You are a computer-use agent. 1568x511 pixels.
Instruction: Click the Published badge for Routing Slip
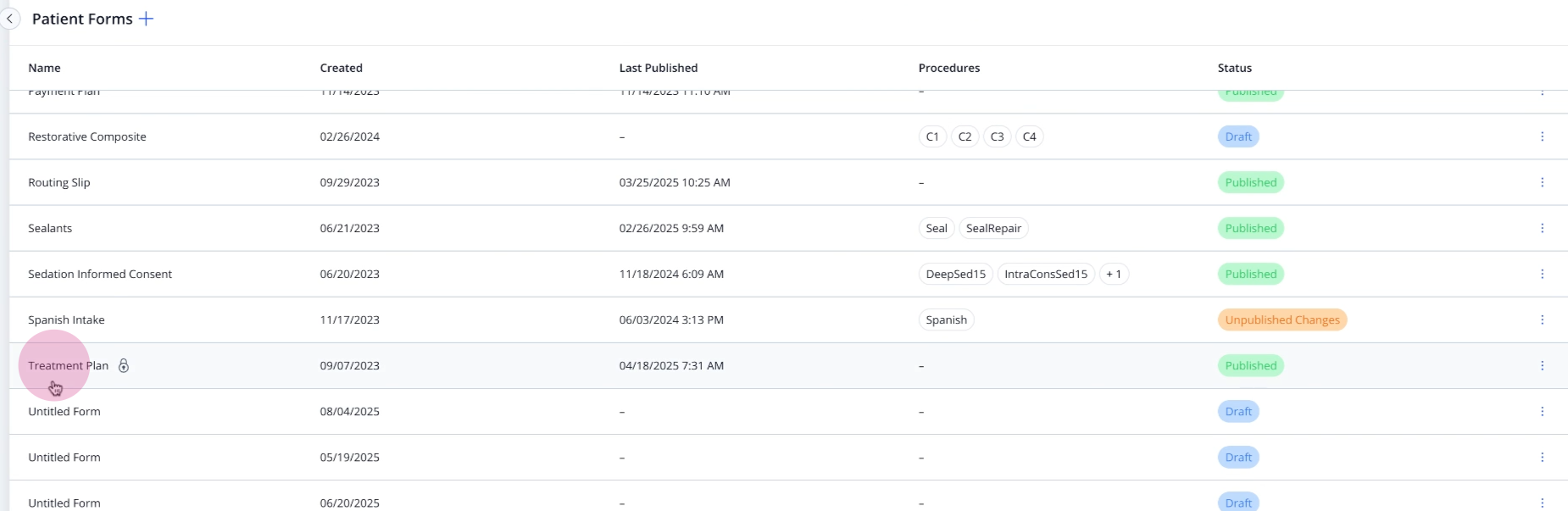pos(1251,182)
